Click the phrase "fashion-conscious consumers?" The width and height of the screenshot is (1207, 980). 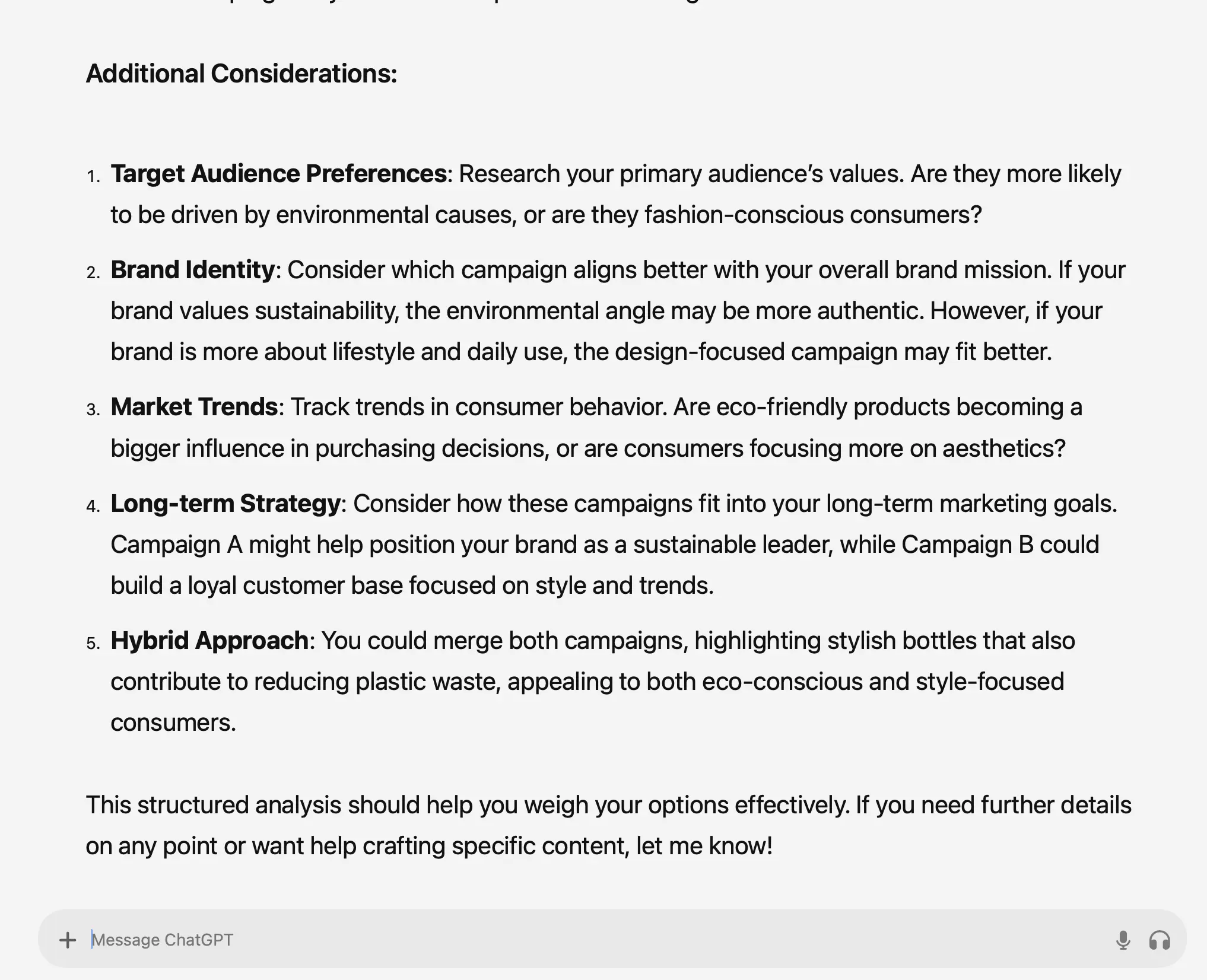(813, 215)
